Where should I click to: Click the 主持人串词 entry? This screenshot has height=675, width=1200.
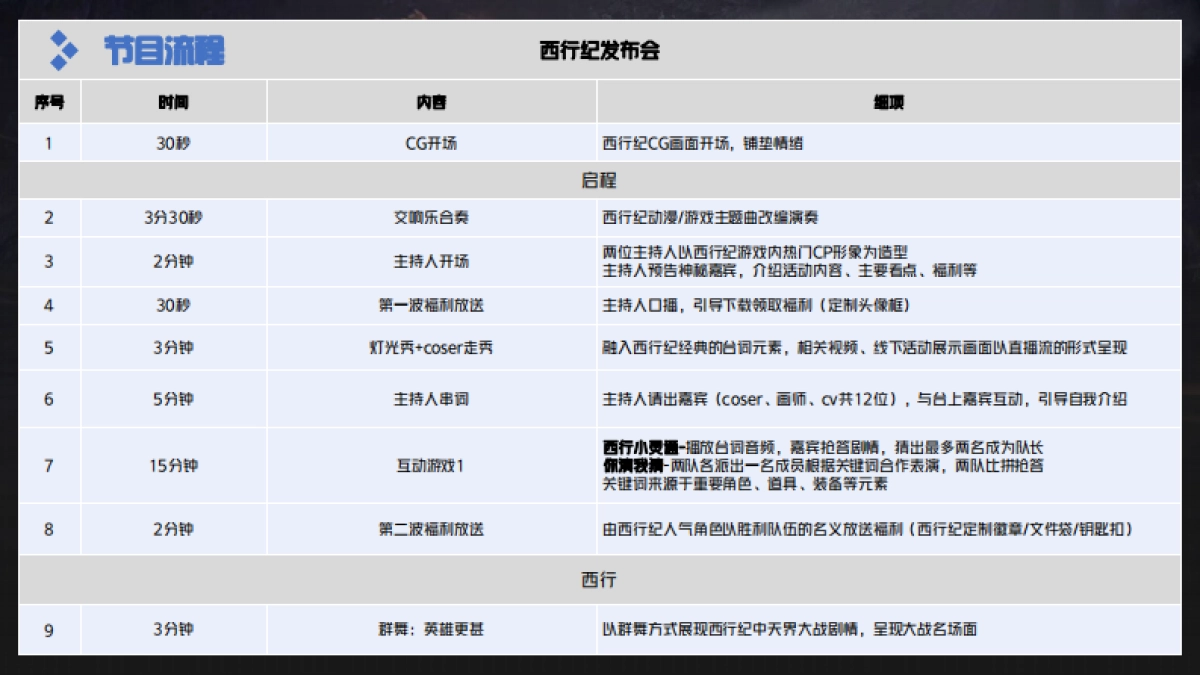coord(430,399)
